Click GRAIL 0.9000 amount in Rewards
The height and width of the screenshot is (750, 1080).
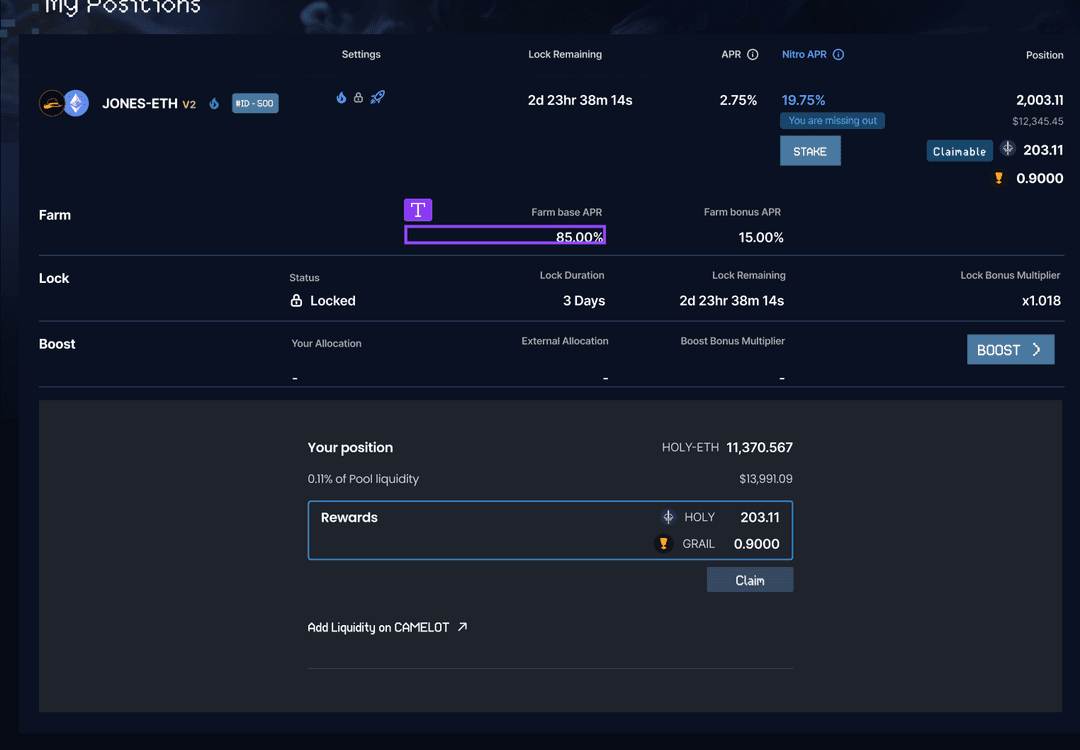[x=756, y=544]
